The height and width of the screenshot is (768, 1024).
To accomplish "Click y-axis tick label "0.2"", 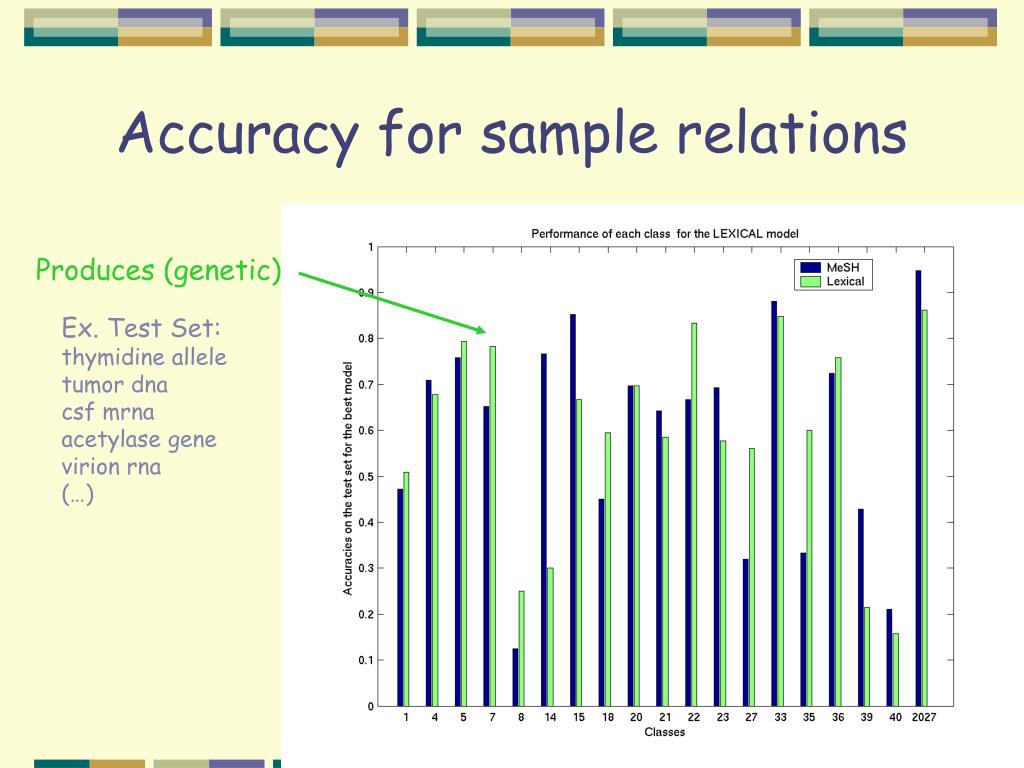I will point(366,615).
